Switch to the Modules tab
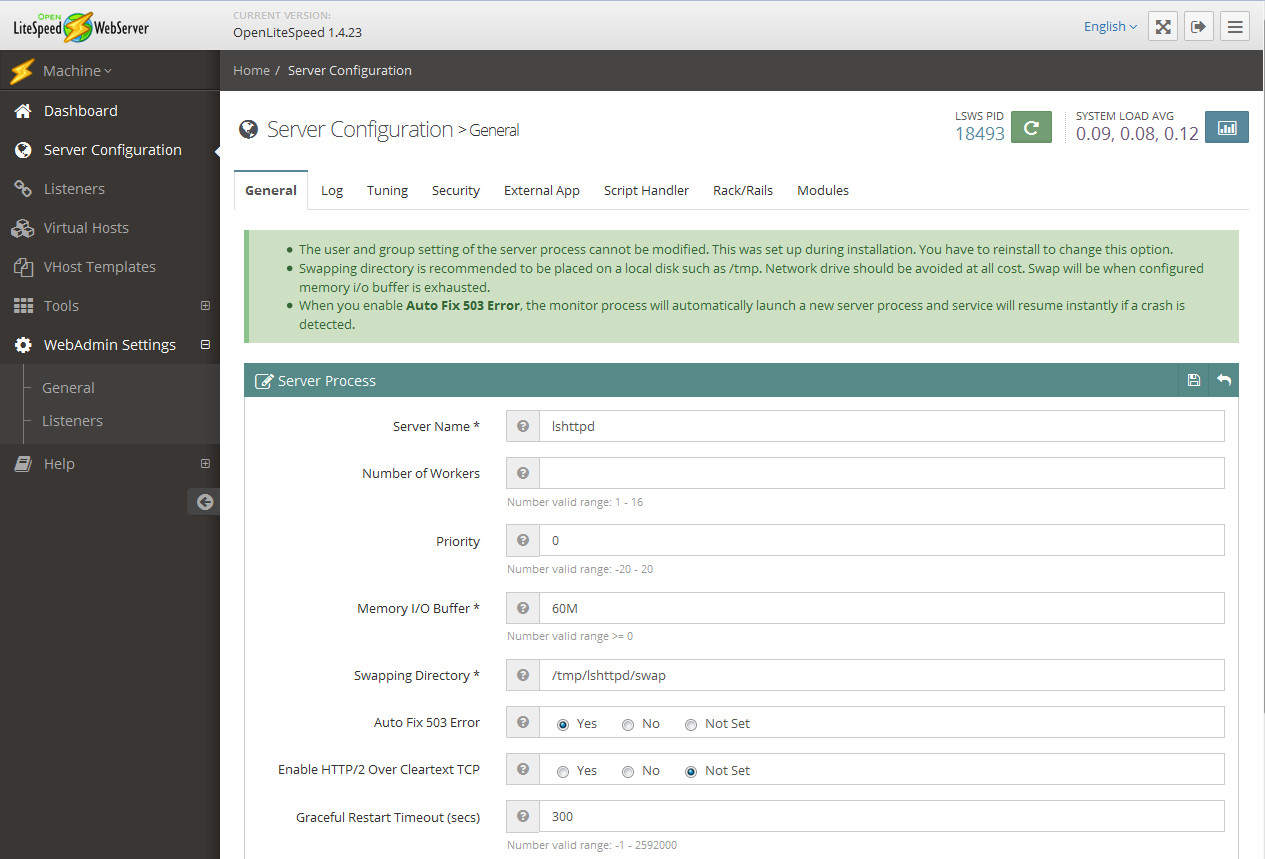This screenshot has width=1265, height=859. pyautogui.click(x=823, y=190)
